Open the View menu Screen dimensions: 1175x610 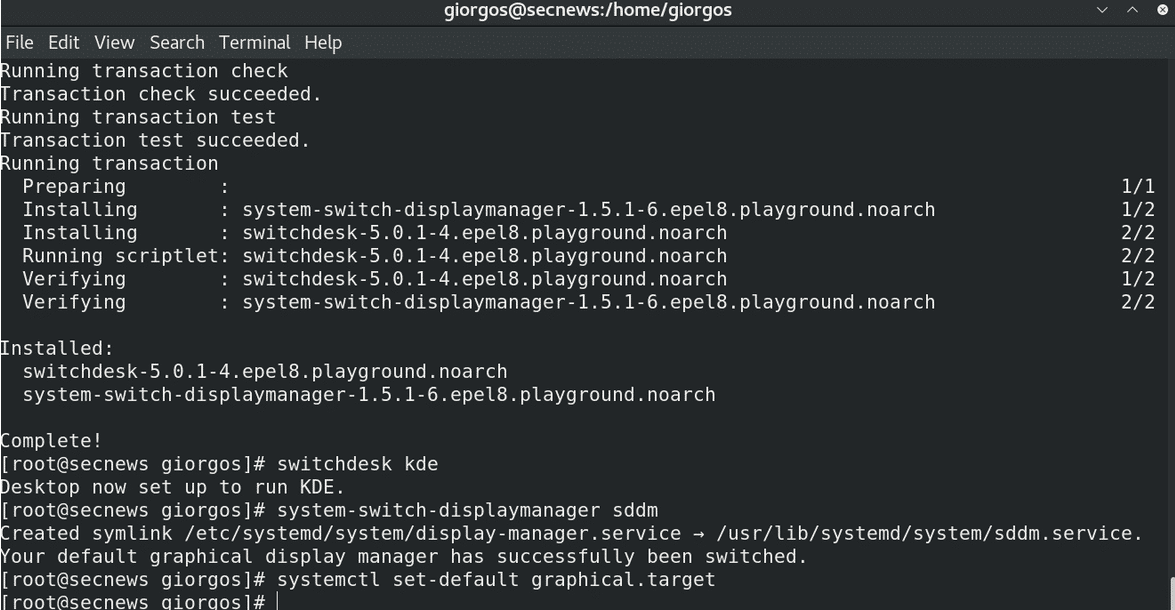[114, 43]
